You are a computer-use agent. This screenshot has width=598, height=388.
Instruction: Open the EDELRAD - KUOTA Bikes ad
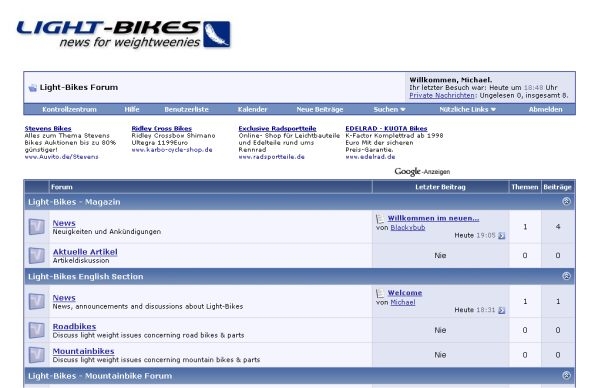(x=386, y=129)
